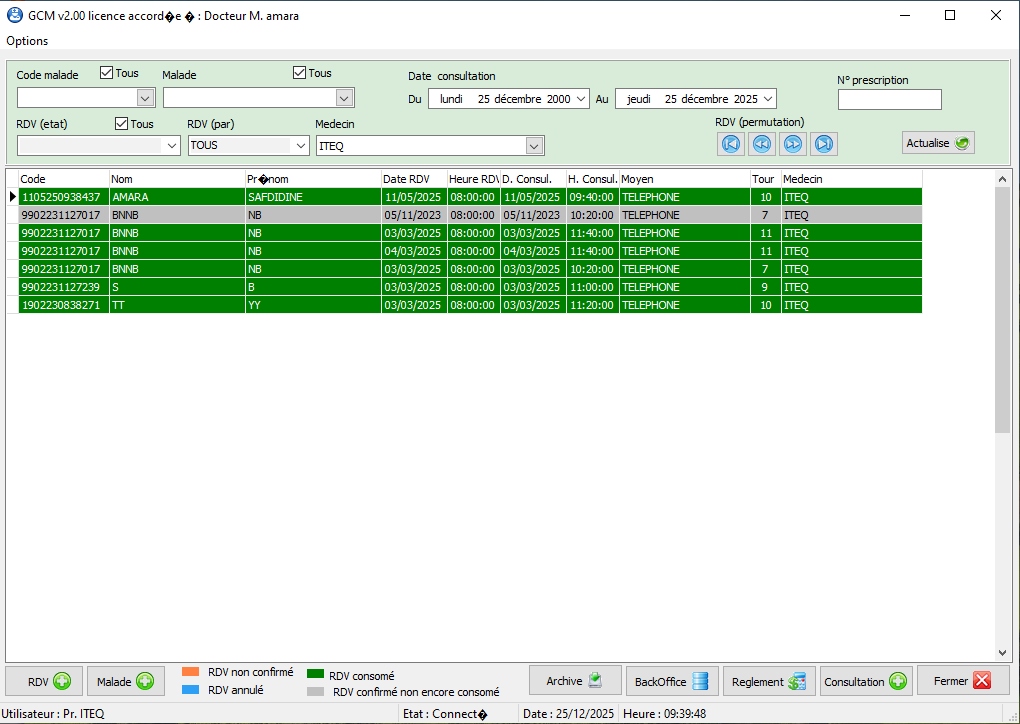1020x724 pixels.
Task: Click the N° prescription input field
Action: 889,100
